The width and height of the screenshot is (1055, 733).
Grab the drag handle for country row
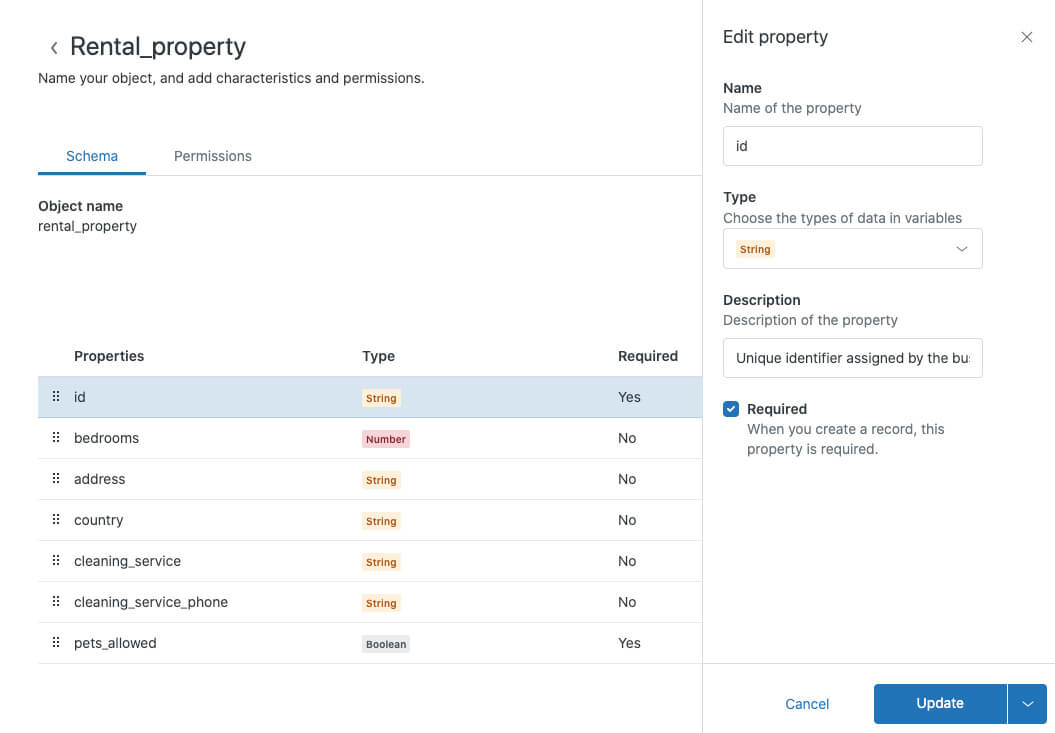pos(56,520)
